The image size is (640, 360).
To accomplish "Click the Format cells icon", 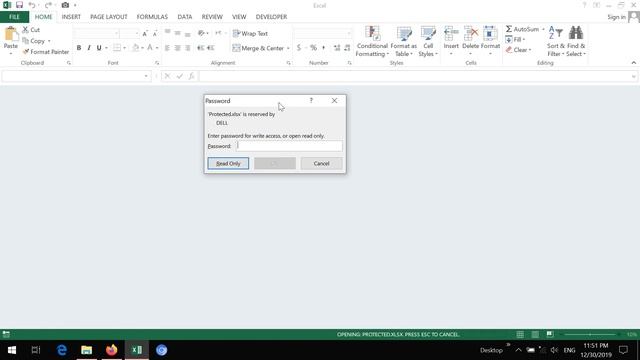I will pos(490,33).
